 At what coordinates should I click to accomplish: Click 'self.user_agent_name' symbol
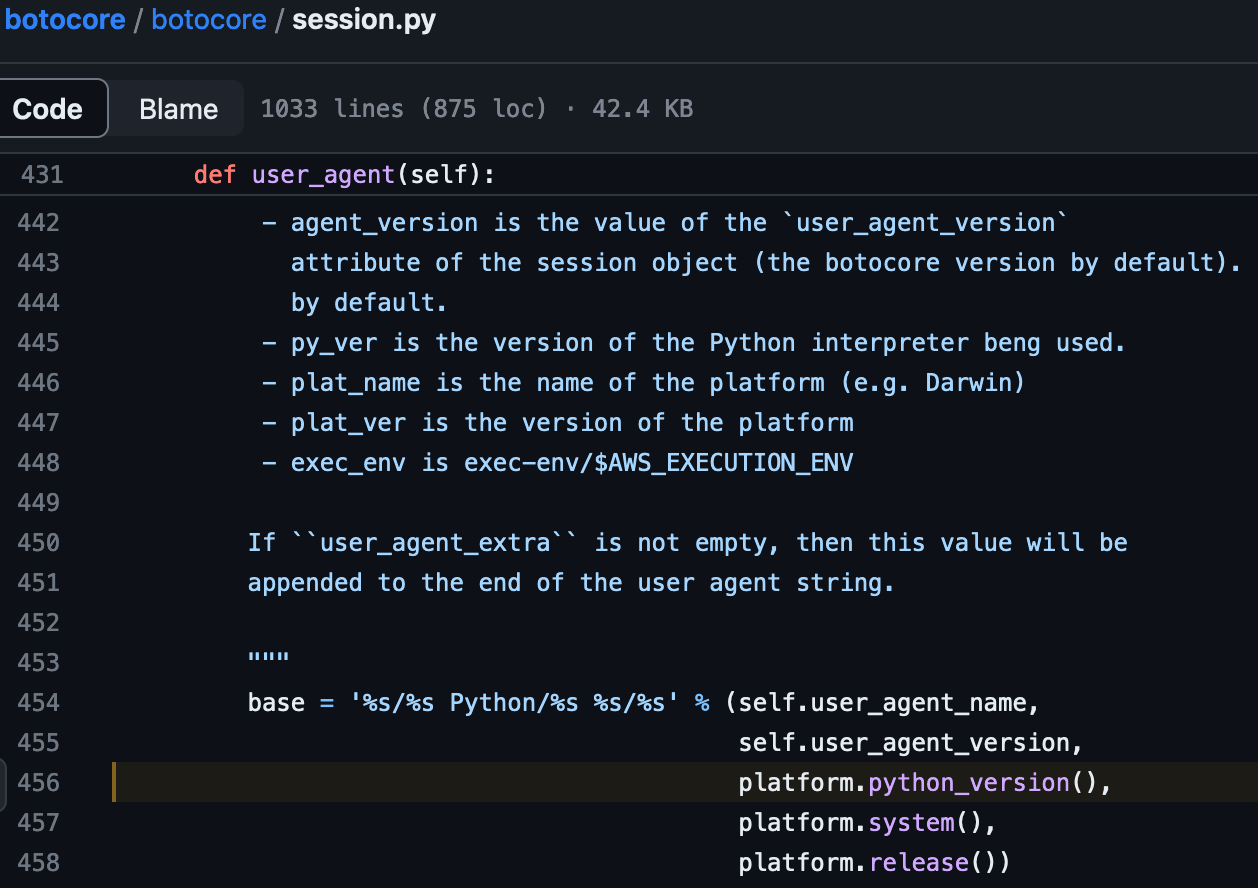[882, 702]
